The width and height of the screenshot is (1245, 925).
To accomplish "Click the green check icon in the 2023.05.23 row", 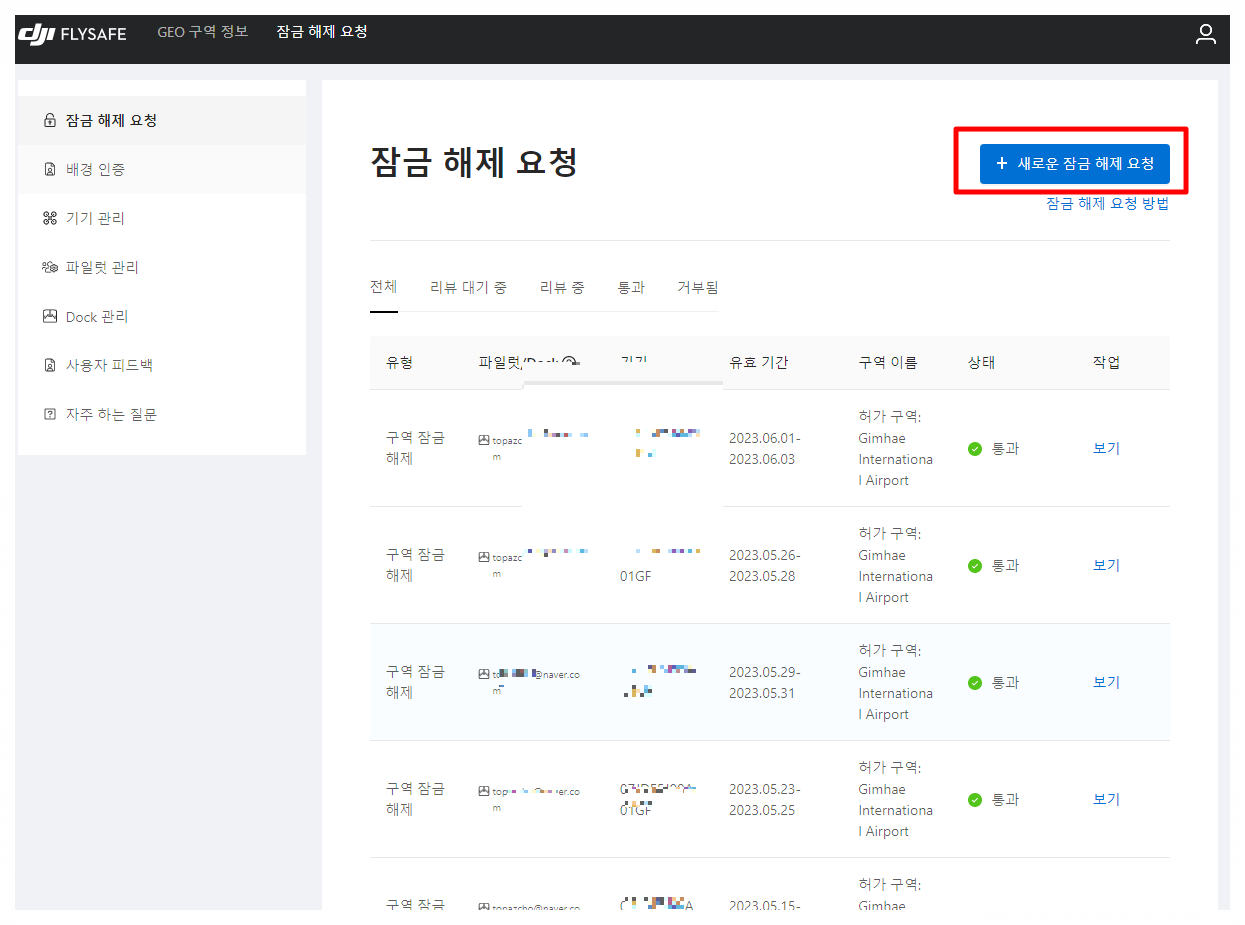I will (x=975, y=800).
